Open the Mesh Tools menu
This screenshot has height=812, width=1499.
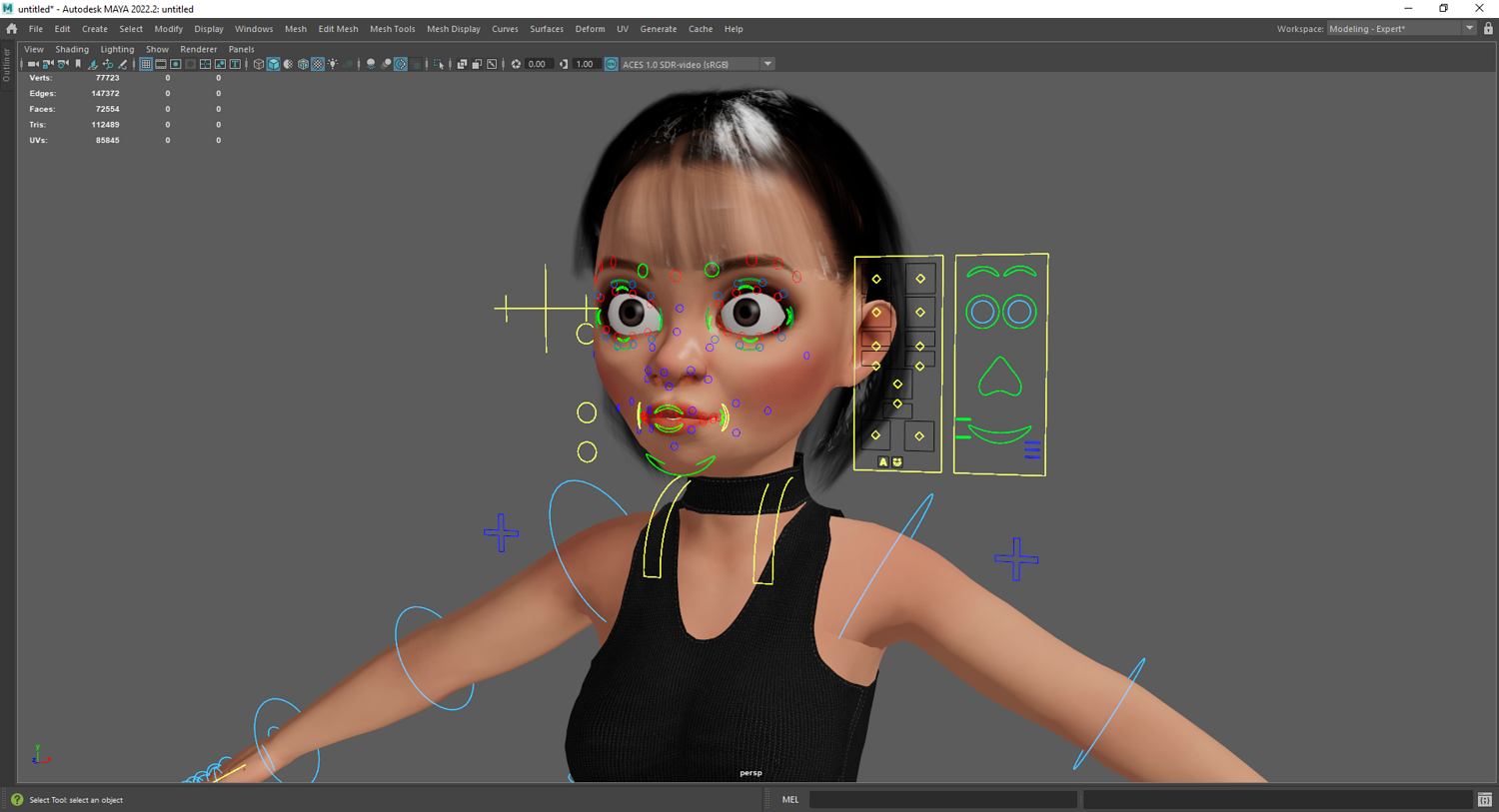point(392,29)
